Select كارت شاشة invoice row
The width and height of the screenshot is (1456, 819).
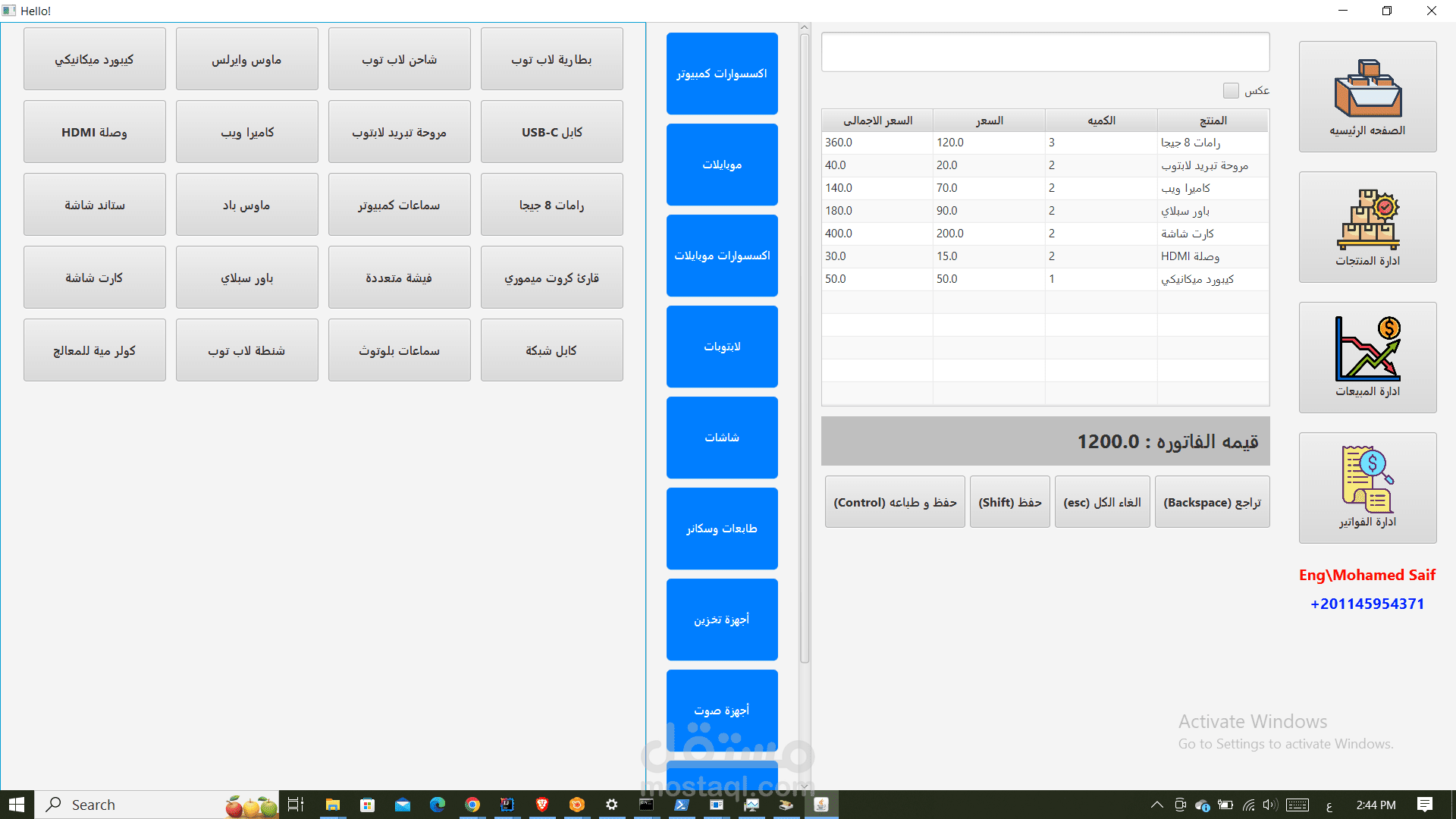click(1045, 234)
